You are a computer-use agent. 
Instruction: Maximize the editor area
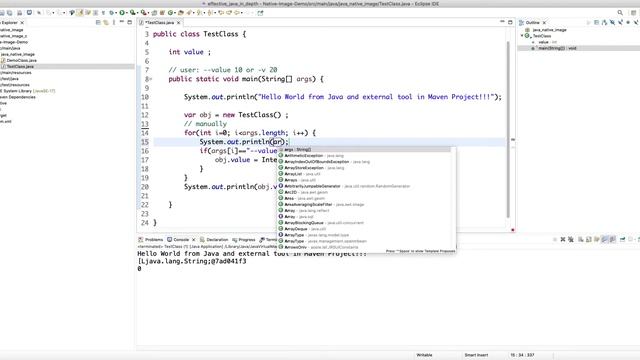[510, 22]
